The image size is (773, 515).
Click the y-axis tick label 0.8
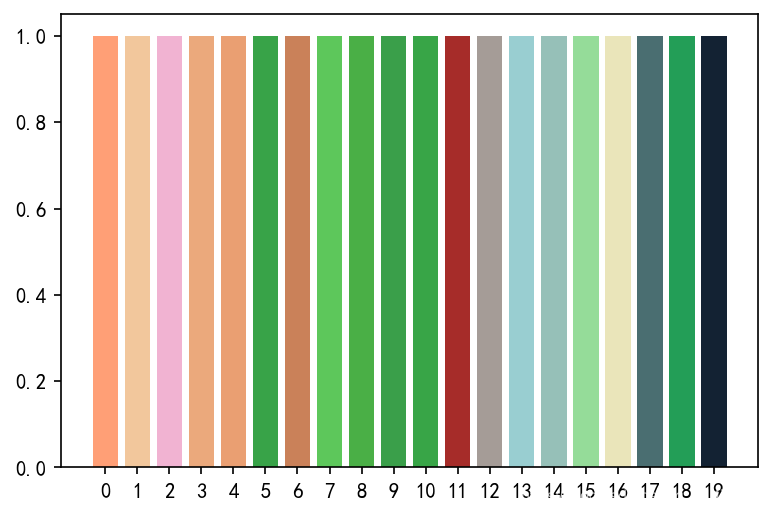(31, 123)
